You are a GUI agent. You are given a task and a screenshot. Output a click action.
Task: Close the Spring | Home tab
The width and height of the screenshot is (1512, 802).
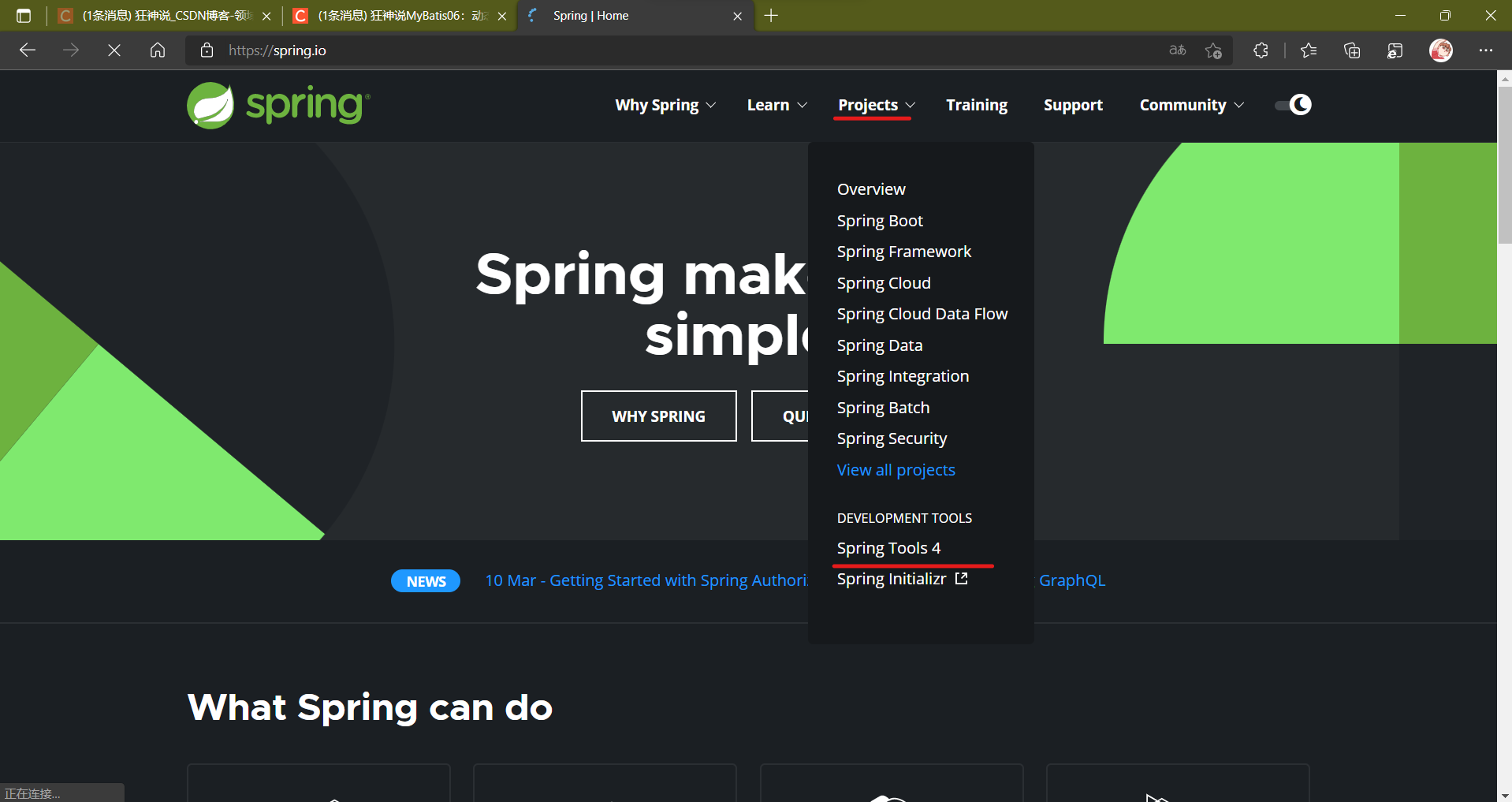[x=738, y=16]
